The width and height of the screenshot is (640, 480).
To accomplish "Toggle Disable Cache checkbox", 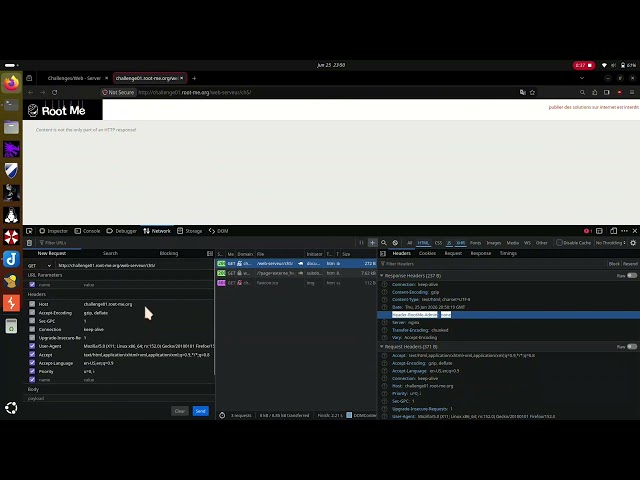I will (x=559, y=243).
